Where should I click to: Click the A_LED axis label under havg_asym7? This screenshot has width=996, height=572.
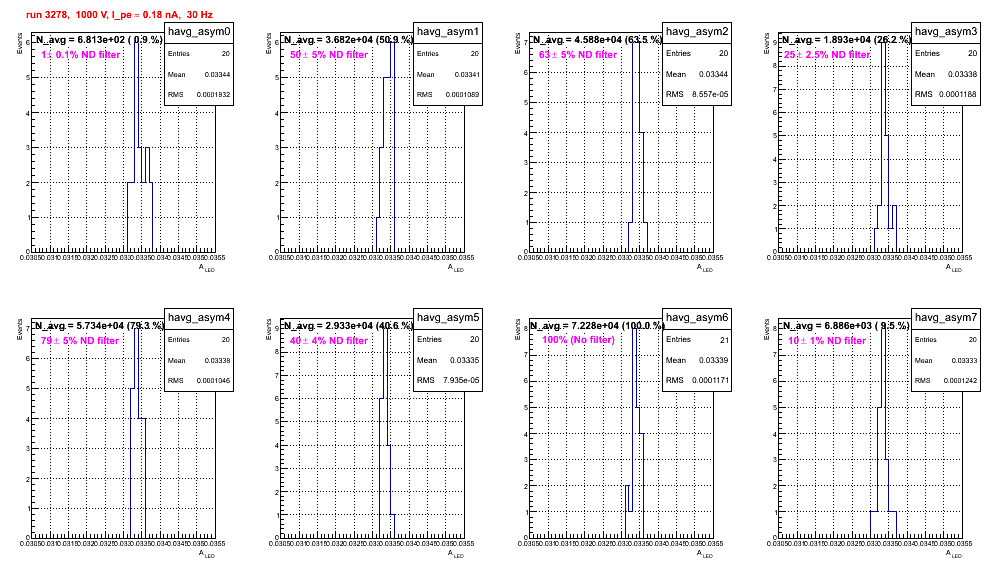pos(954,554)
